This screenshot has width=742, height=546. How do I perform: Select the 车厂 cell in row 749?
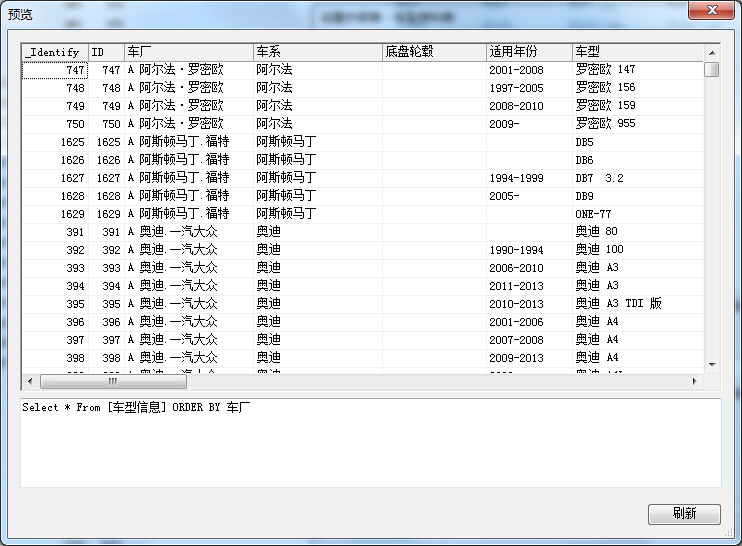189,106
